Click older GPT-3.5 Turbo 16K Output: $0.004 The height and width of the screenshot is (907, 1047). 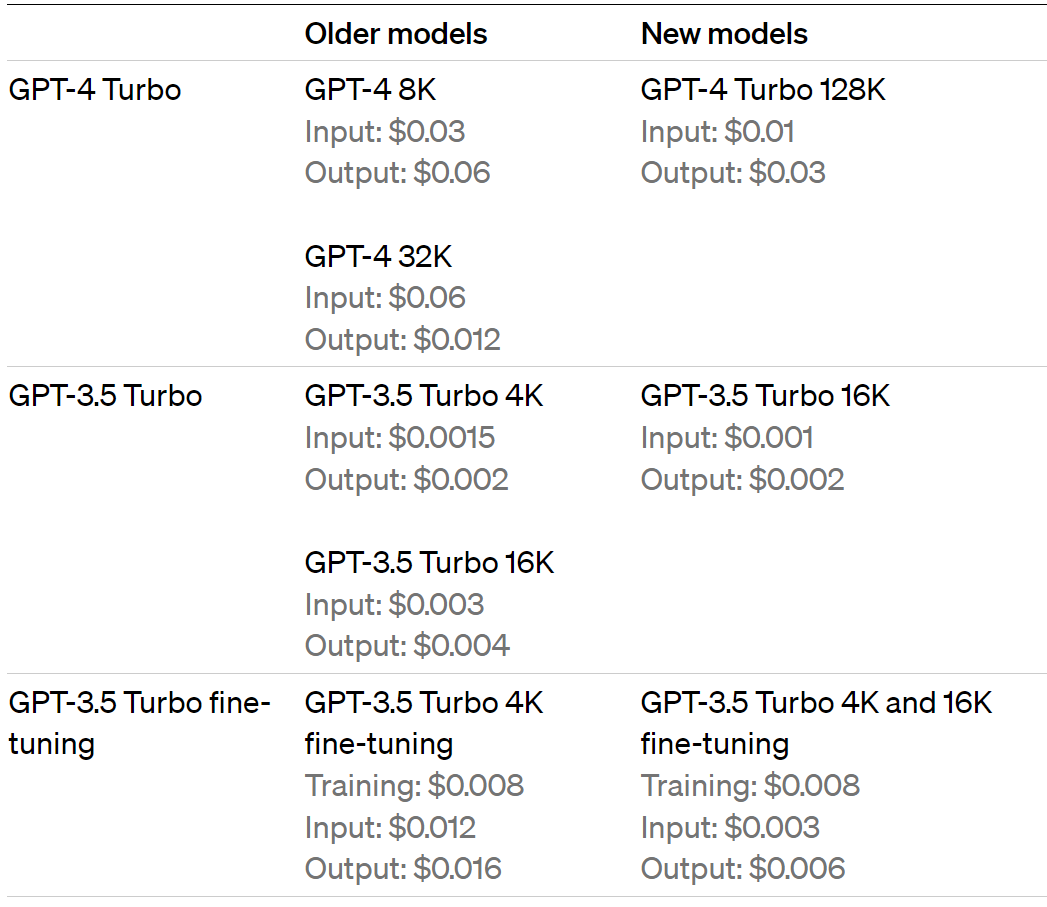pyautogui.click(x=407, y=646)
